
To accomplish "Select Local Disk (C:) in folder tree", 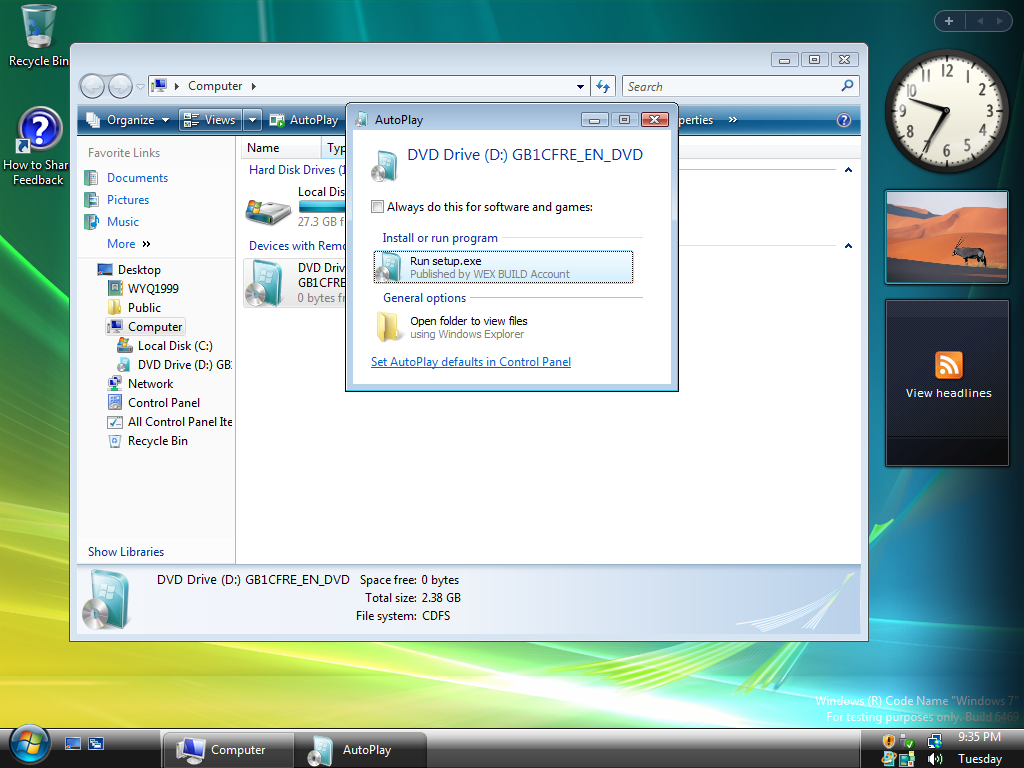I will tap(175, 346).
